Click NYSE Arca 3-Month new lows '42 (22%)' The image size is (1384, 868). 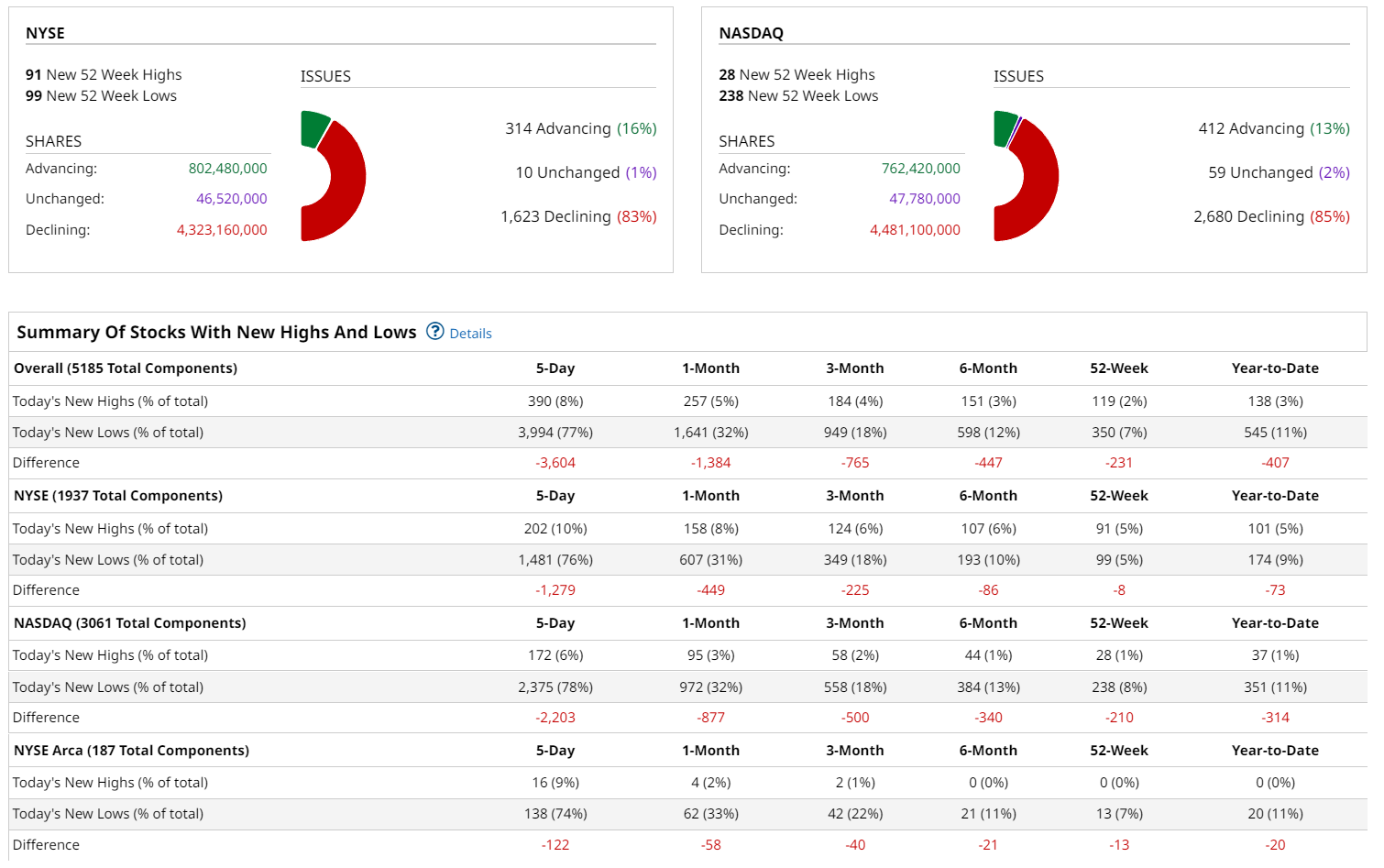[855, 814]
